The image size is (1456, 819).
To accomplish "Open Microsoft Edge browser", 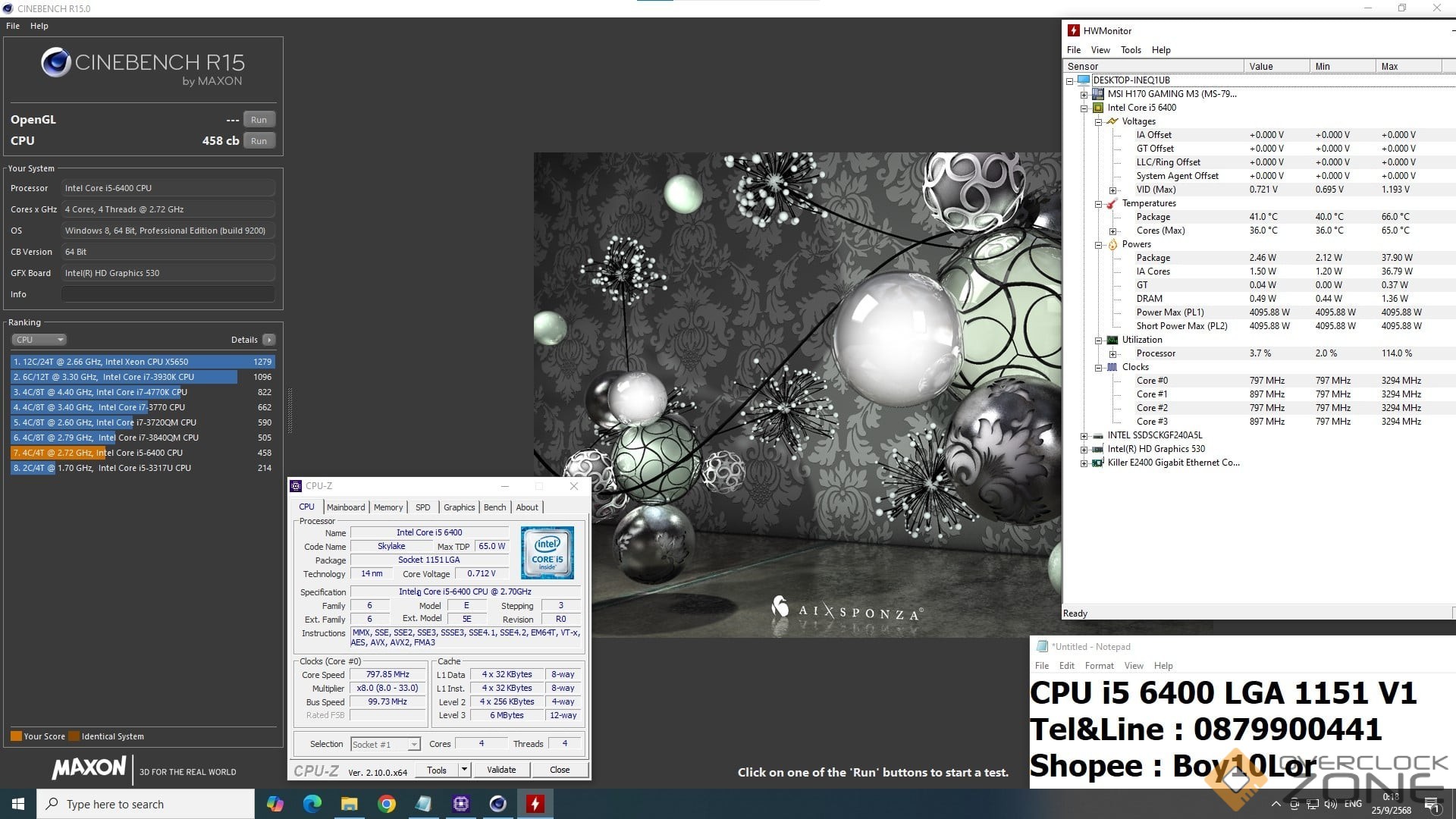I will (x=312, y=804).
